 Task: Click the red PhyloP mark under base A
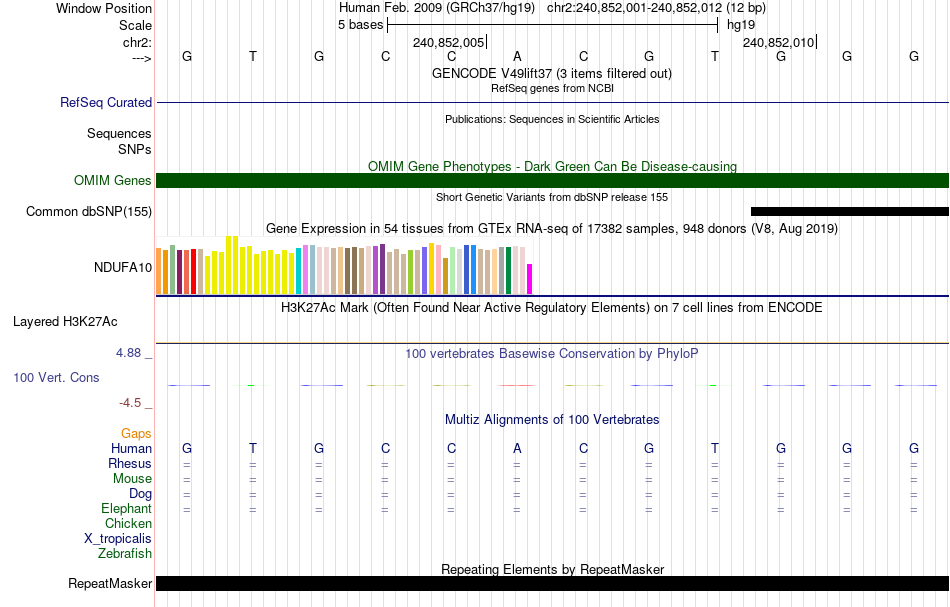517,385
